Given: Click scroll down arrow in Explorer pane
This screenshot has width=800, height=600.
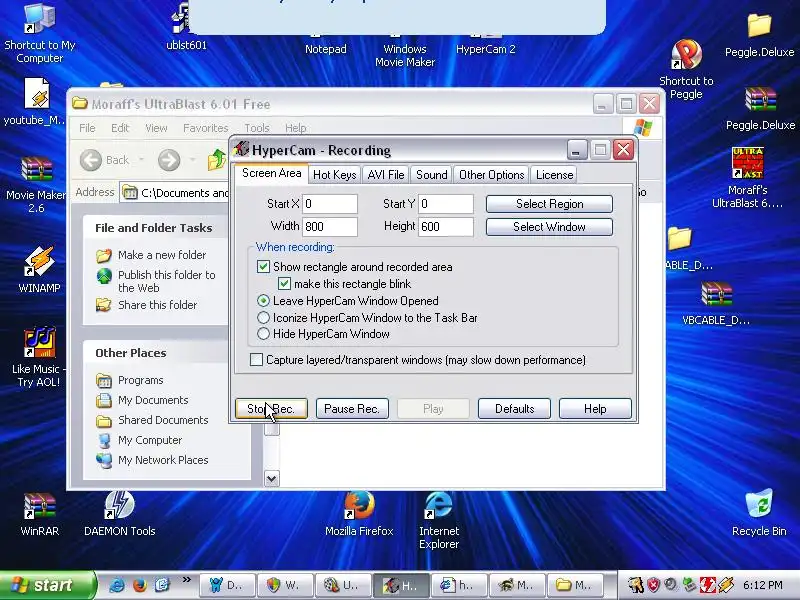Looking at the screenshot, I should tap(271, 478).
